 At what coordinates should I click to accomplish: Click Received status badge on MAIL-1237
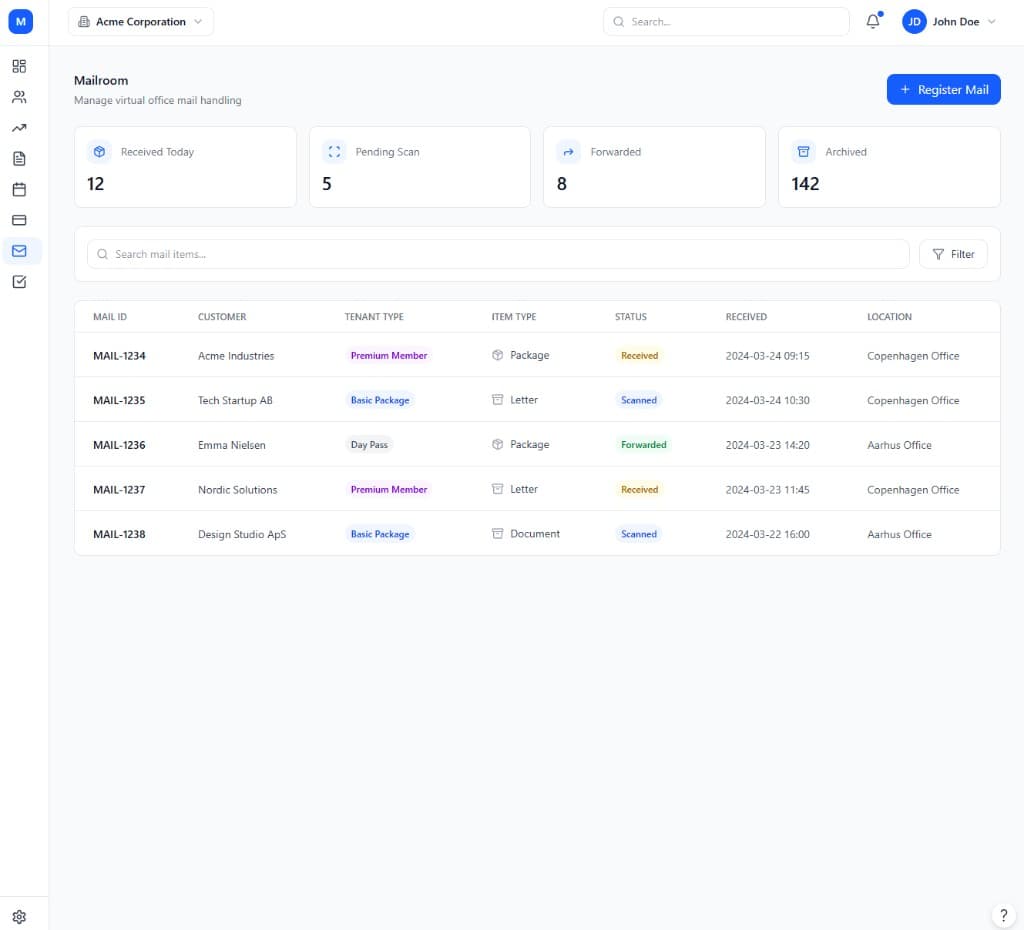[x=639, y=489]
